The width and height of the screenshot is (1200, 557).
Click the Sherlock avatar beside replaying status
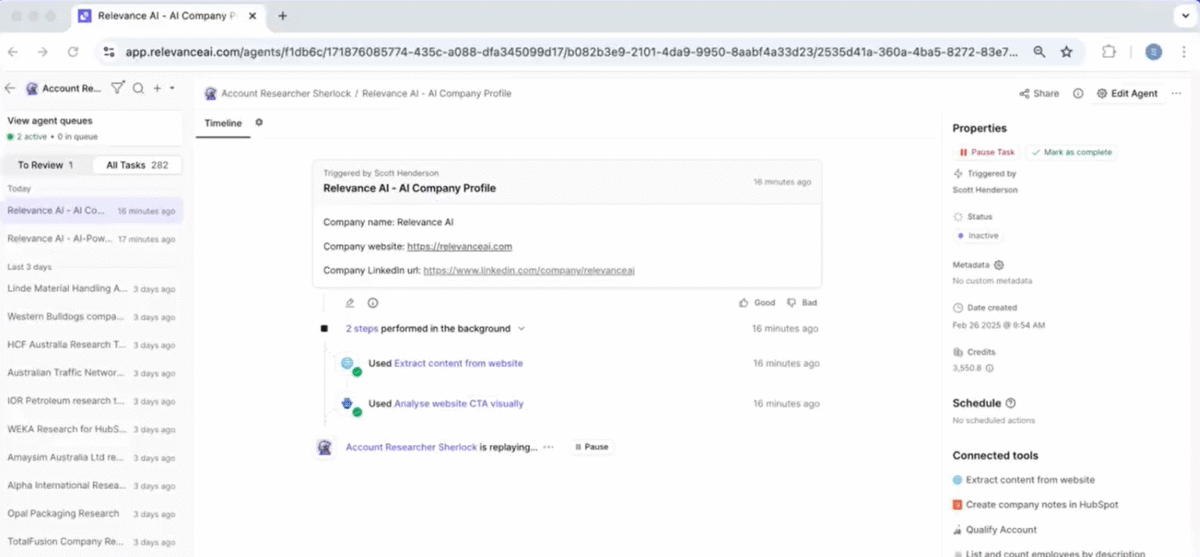point(324,447)
